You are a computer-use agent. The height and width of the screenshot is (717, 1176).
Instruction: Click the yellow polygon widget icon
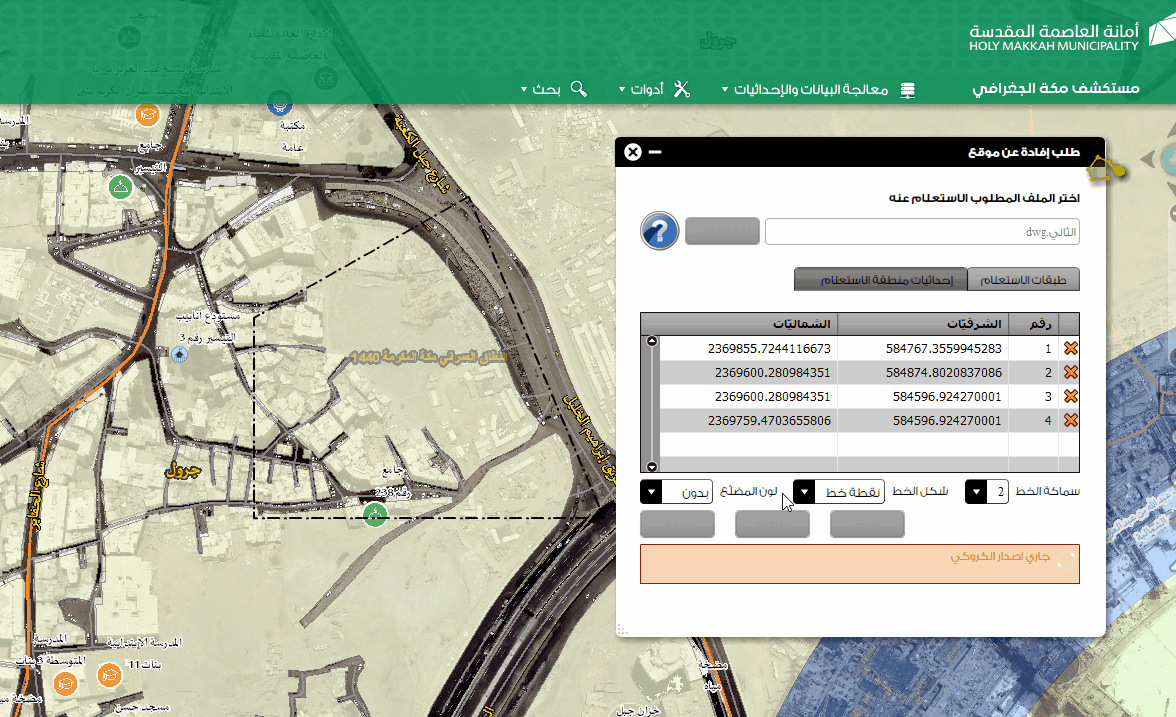[1106, 169]
